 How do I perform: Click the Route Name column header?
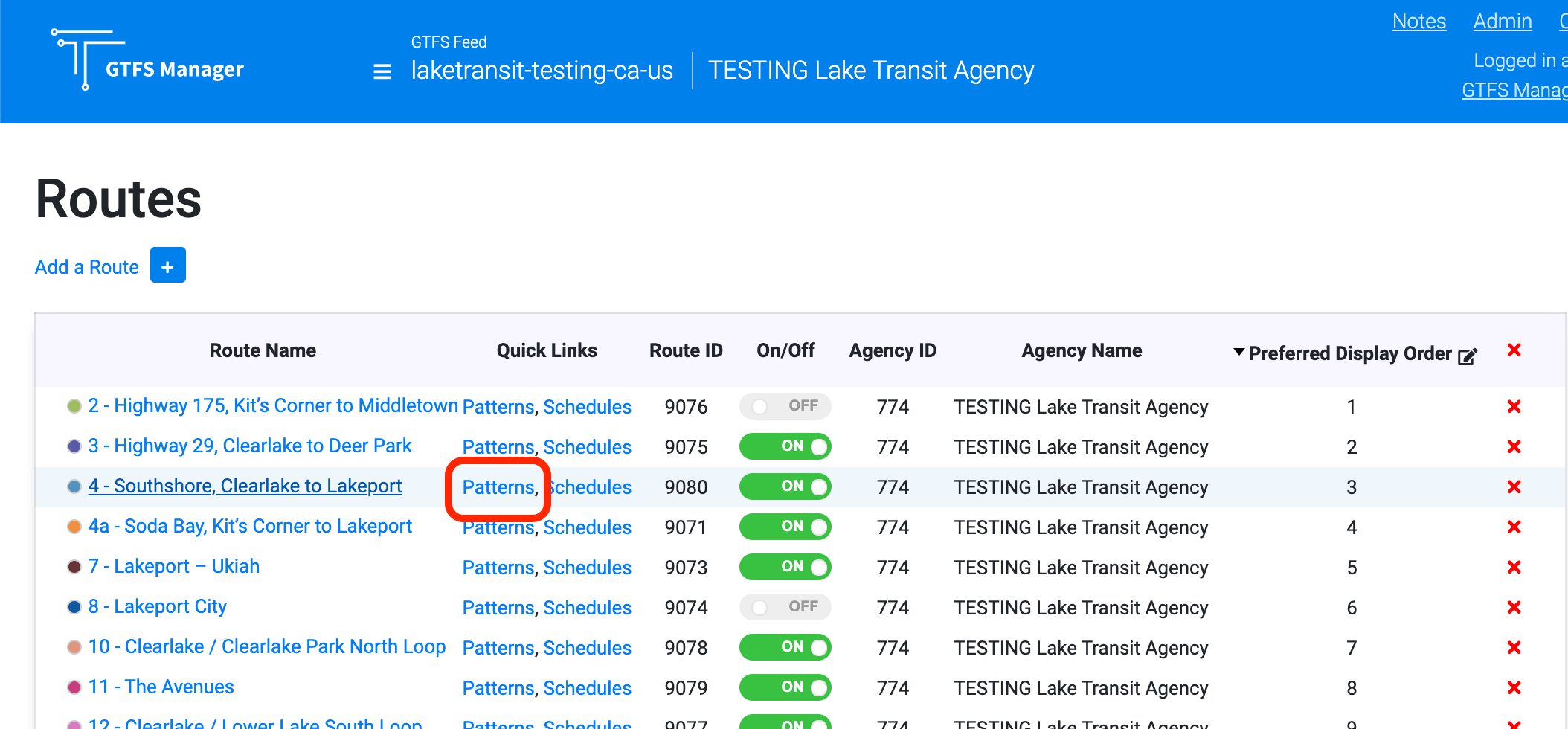point(263,350)
